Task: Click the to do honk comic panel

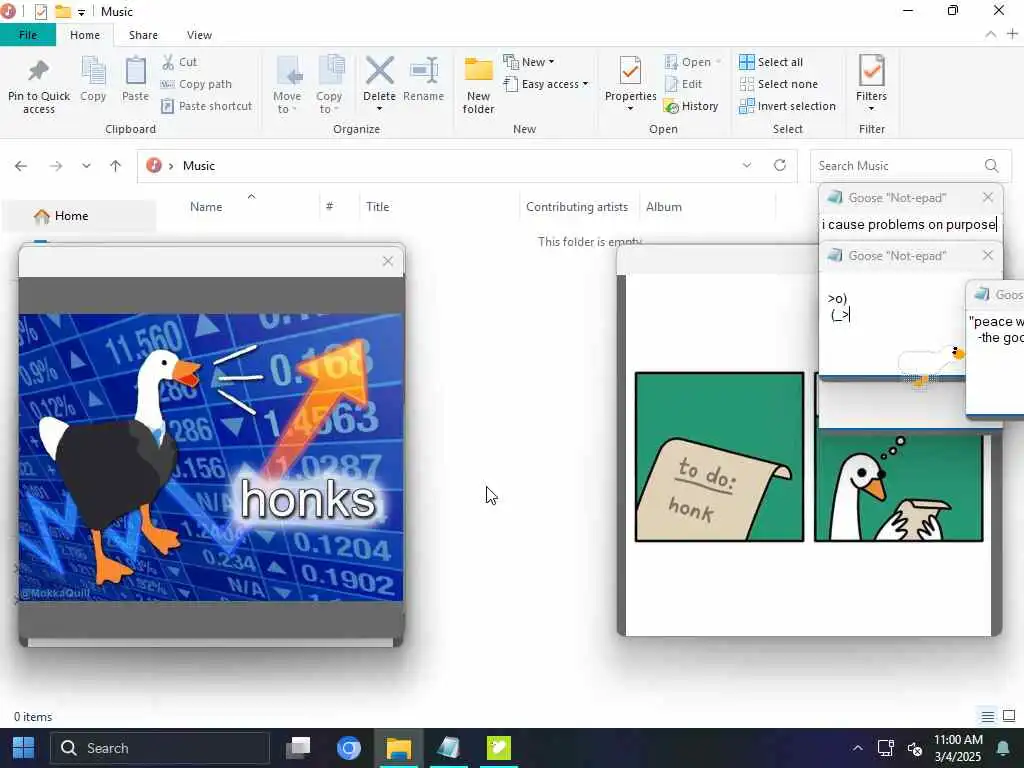Action: tap(719, 457)
